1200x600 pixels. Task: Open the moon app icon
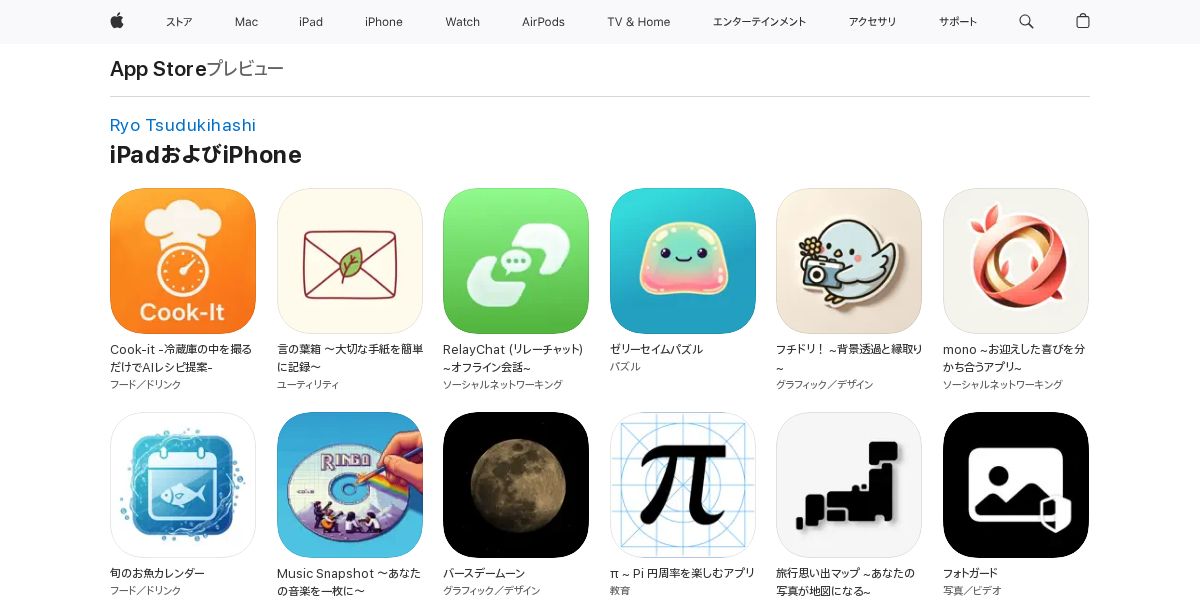[x=516, y=485]
